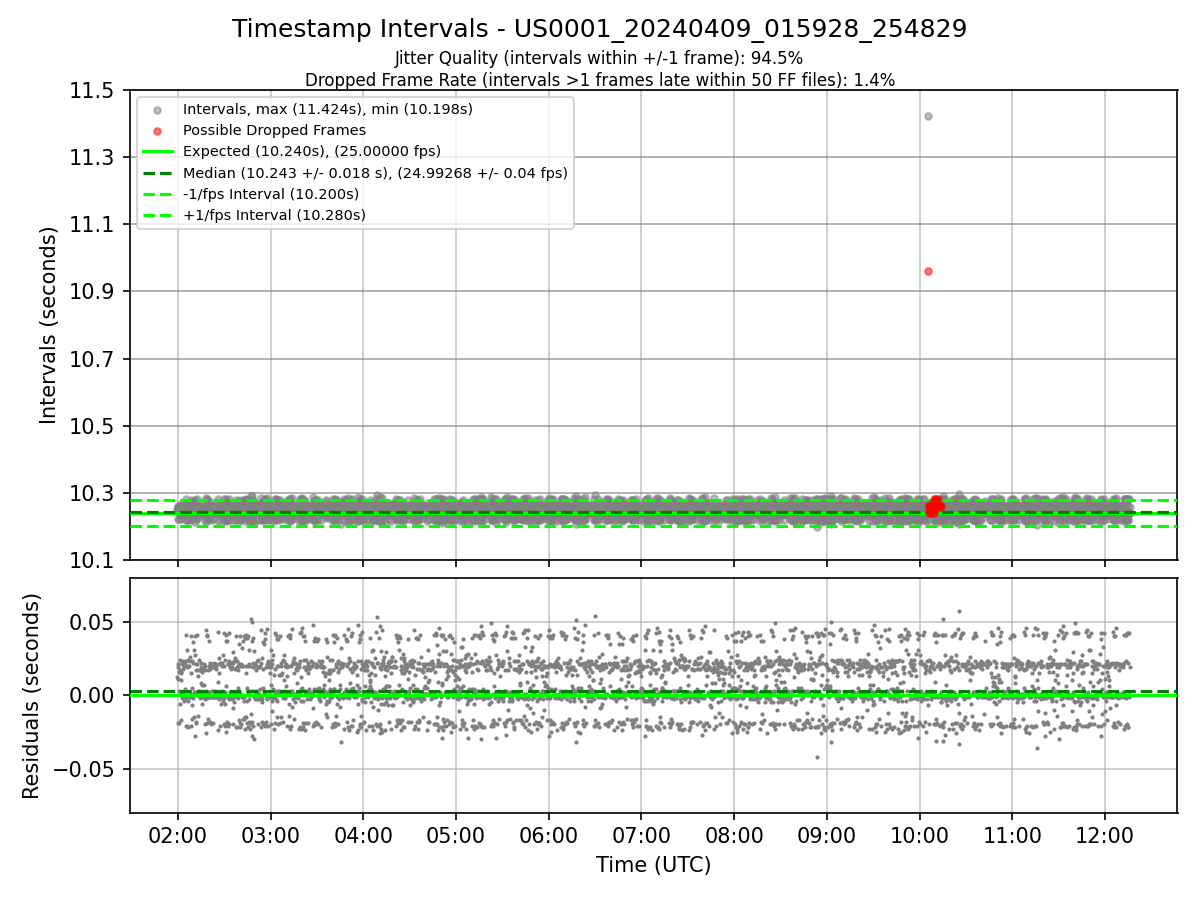Click the lowest residual point near −0.042 before 09:00

point(817,757)
